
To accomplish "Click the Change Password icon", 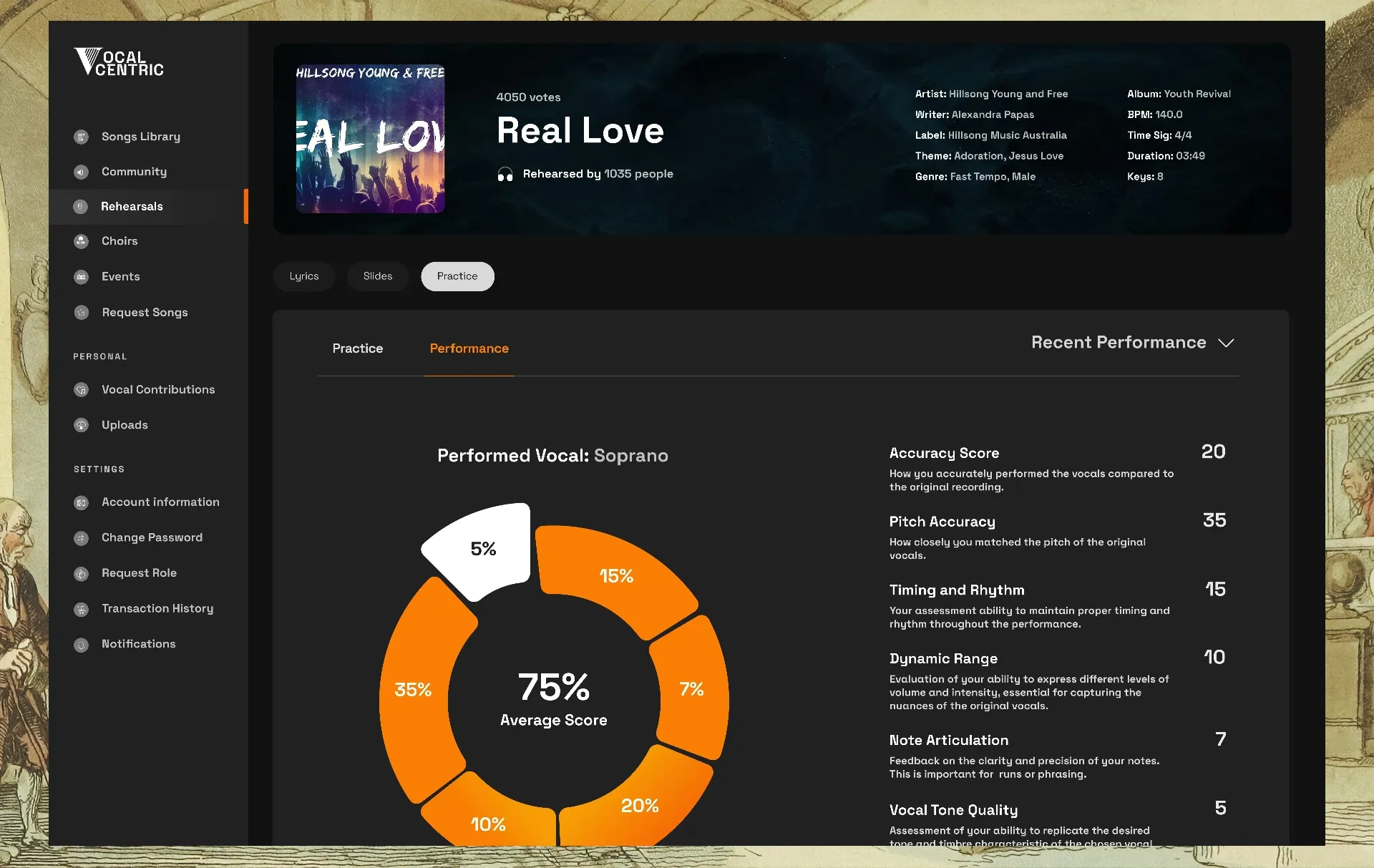I will point(82,537).
